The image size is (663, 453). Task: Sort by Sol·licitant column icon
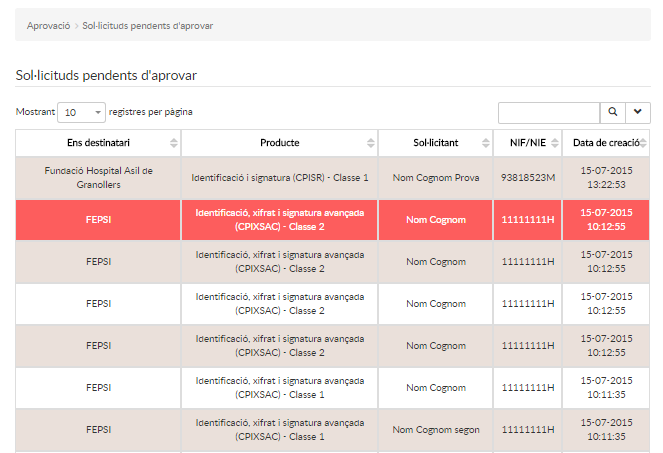[x=487, y=143]
